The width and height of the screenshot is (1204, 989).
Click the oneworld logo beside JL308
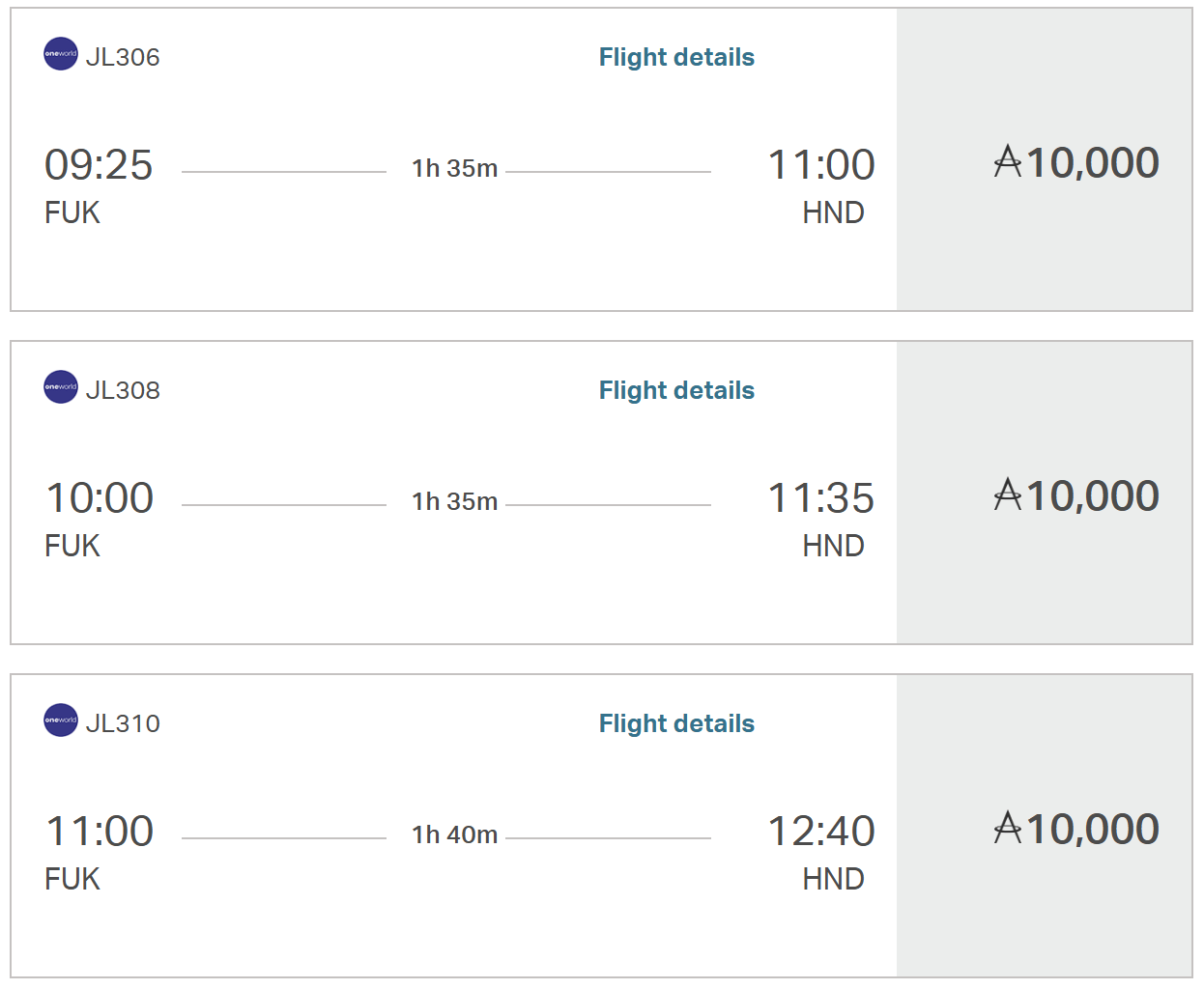coord(61,387)
